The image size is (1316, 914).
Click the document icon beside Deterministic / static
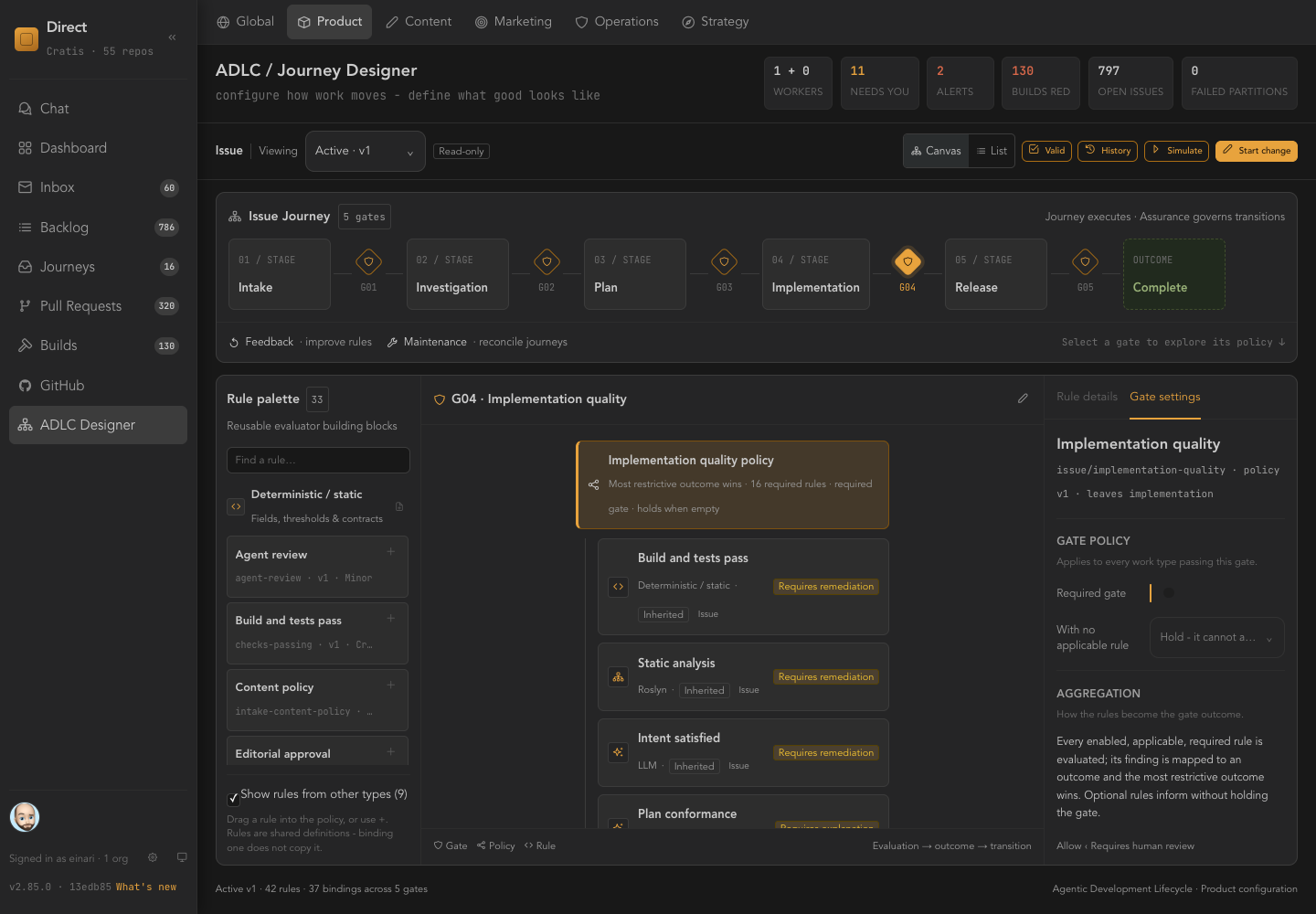[399, 506]
